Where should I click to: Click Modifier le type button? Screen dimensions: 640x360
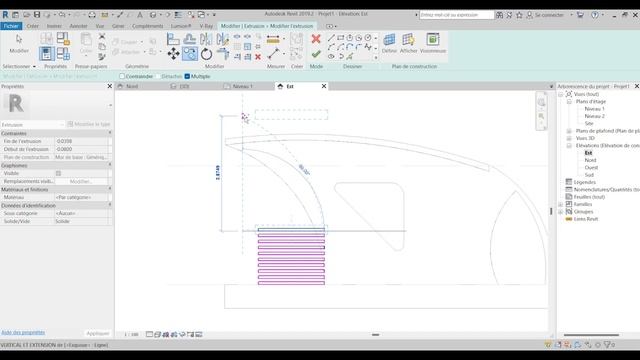click(x=89, y=124)
